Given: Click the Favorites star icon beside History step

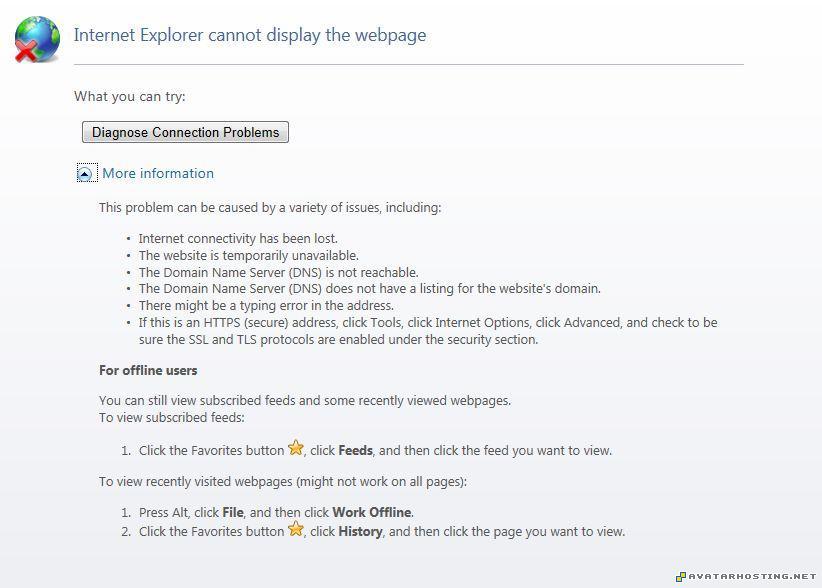Looking at the screenshot, I should click(x=296, y=530).
